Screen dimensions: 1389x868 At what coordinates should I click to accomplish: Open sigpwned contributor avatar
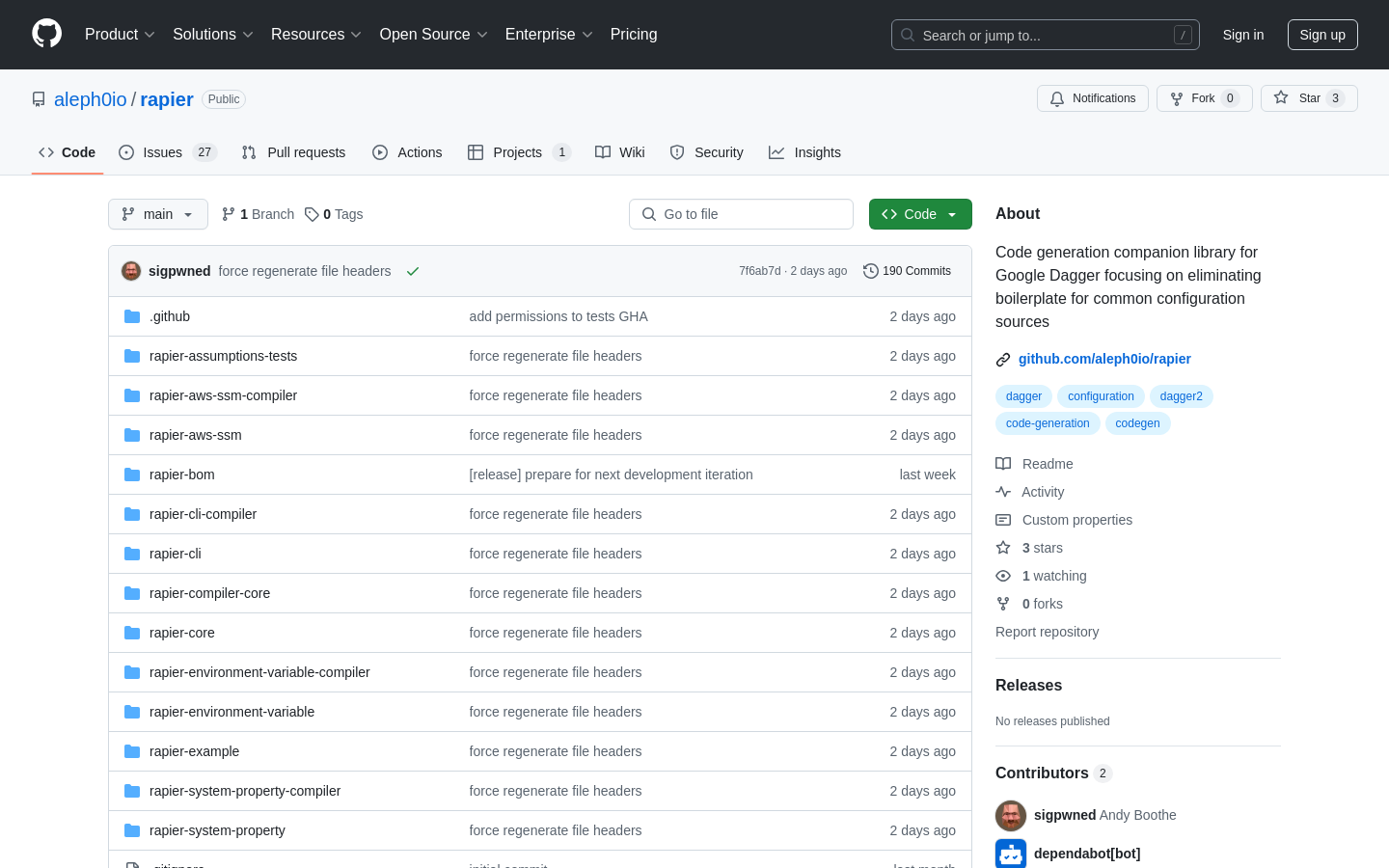1011,816
